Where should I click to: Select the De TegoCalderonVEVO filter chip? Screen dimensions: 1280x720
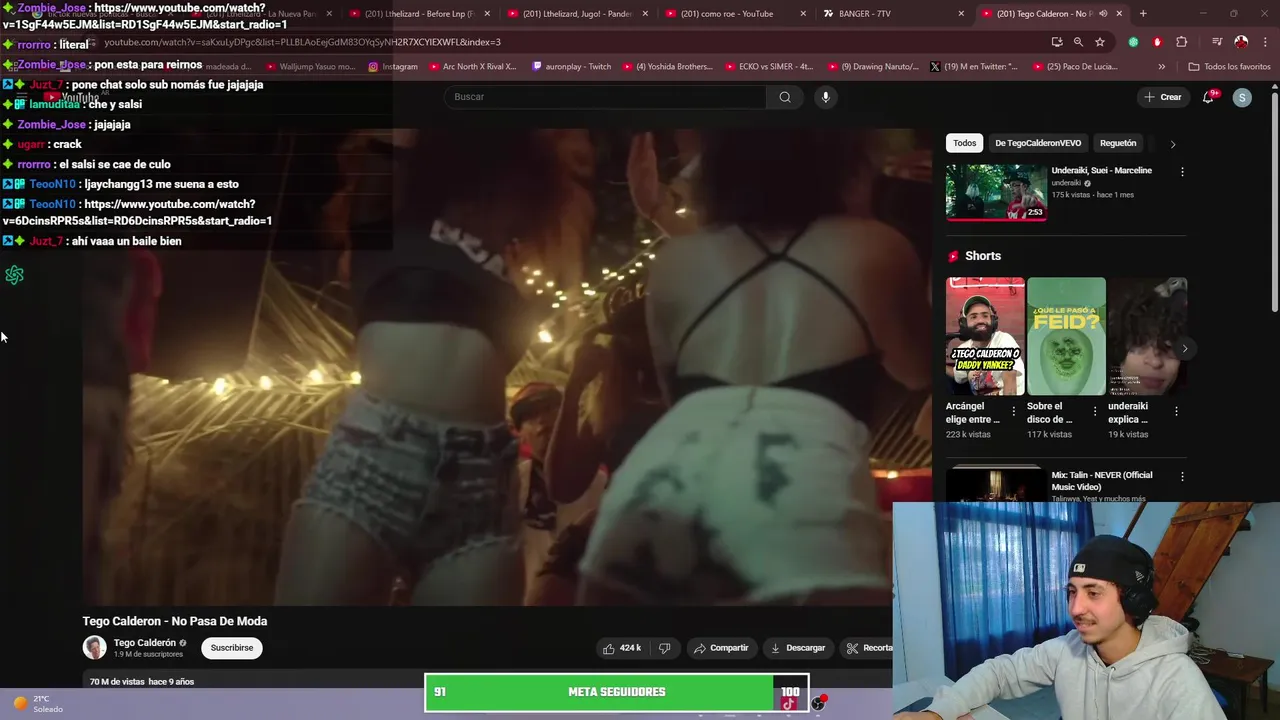[1038, 143]
